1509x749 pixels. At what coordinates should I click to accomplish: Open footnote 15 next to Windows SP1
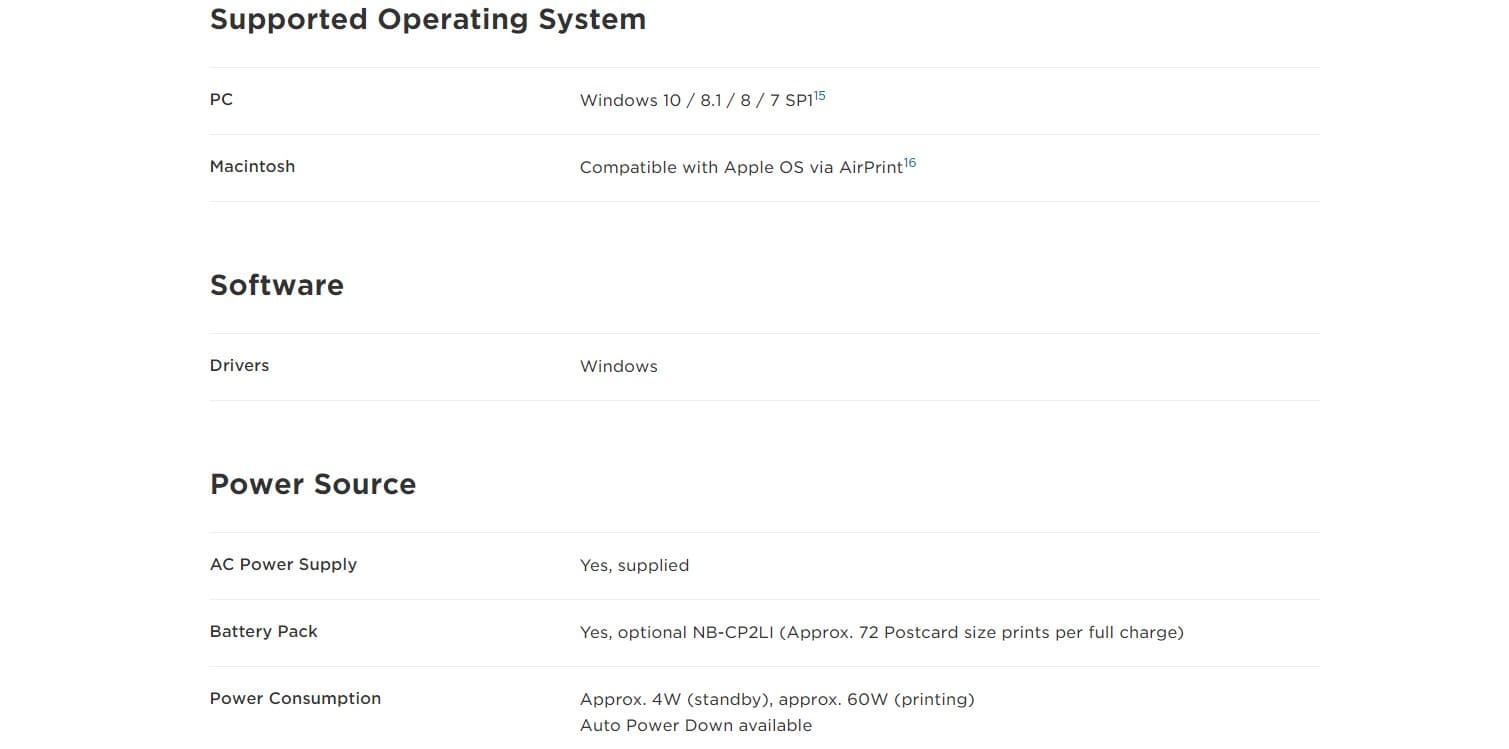pos(819,96)
